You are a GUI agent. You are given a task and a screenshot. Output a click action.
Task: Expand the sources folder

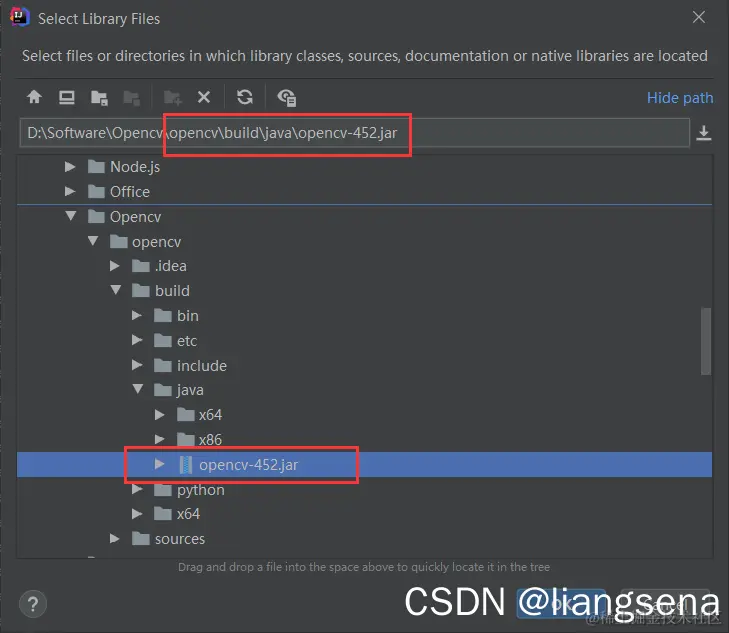(x=114, y=538)
